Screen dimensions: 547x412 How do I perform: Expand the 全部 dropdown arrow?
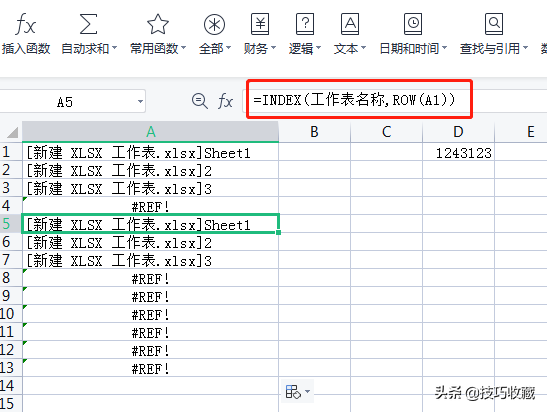[x=228, y=48]
